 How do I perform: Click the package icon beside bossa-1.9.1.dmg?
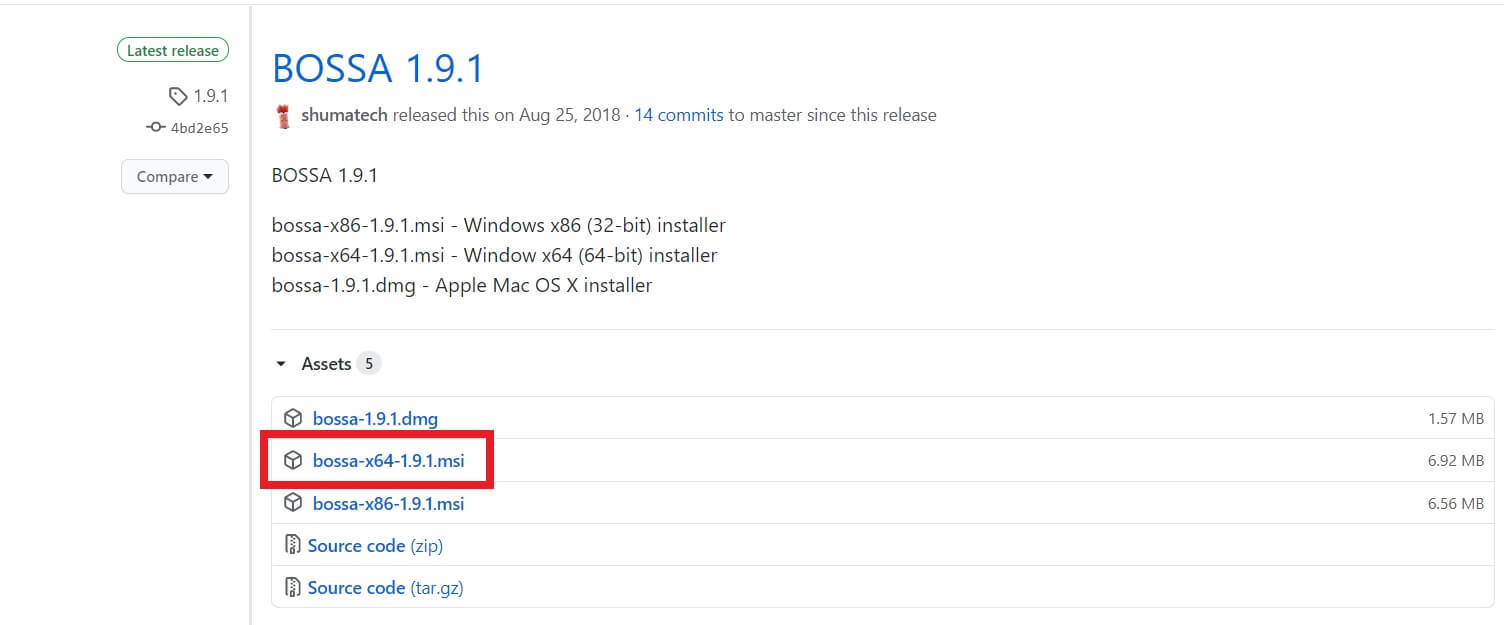(x=293, y=418)
